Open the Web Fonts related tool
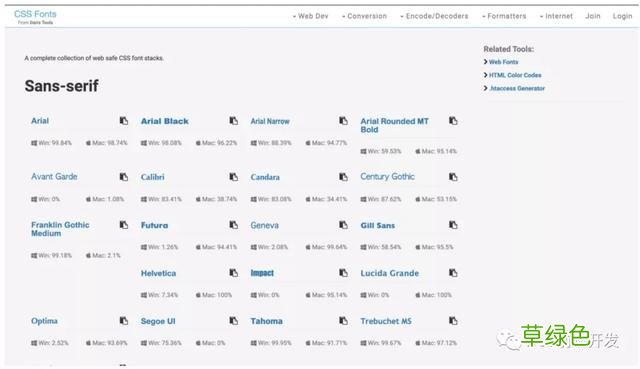Viewport: 640px width, 369px height. 503,62
